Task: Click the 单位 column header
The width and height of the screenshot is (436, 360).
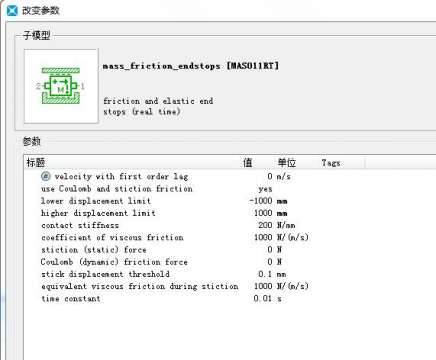Action: (287, 163)
